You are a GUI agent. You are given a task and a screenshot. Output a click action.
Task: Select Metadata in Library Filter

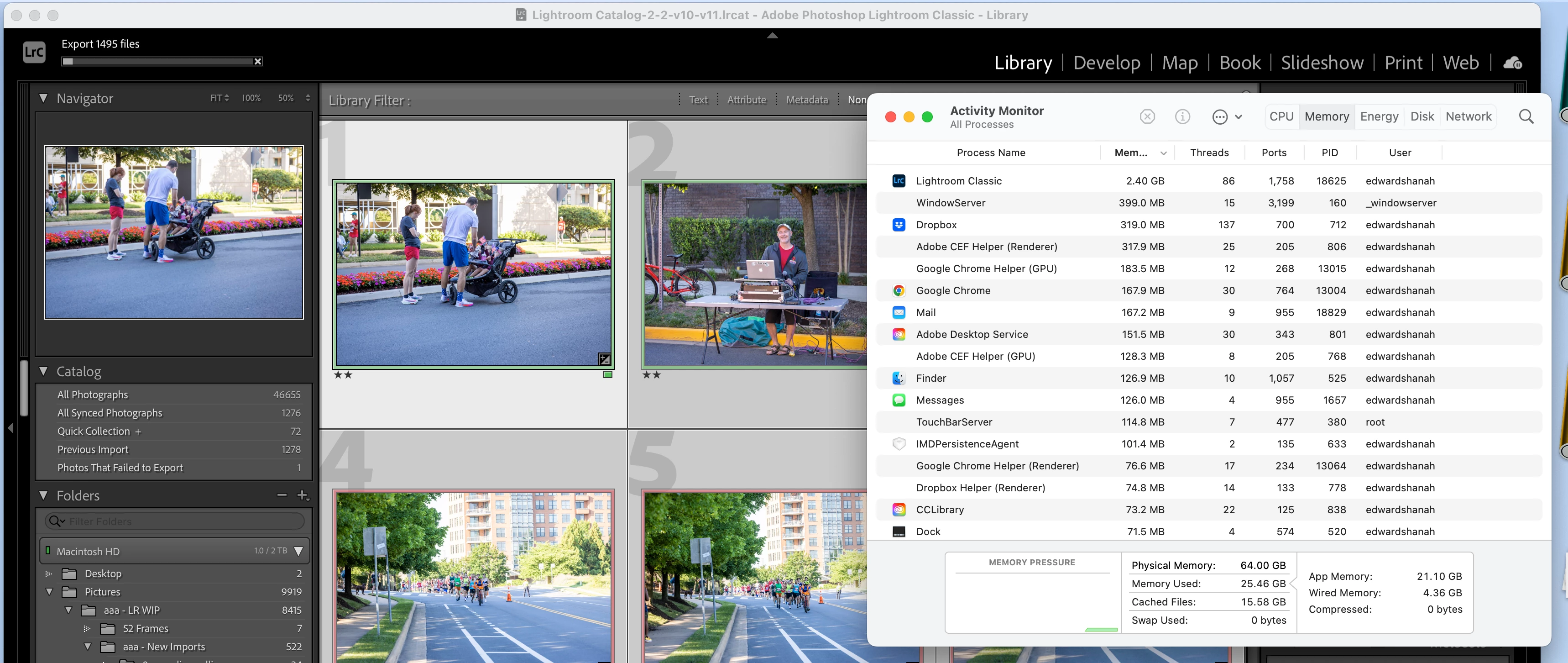click(806, 100)
